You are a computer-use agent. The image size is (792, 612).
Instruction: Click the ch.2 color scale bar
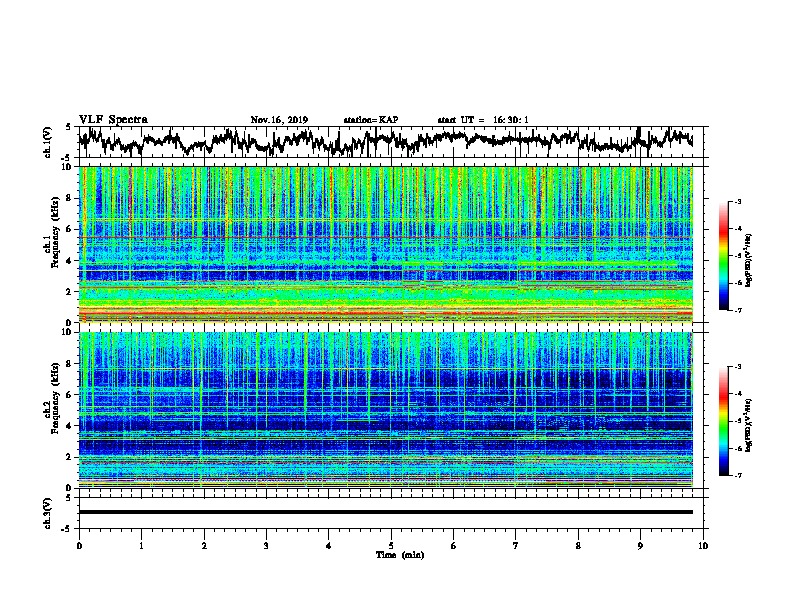tap(723, 421)
